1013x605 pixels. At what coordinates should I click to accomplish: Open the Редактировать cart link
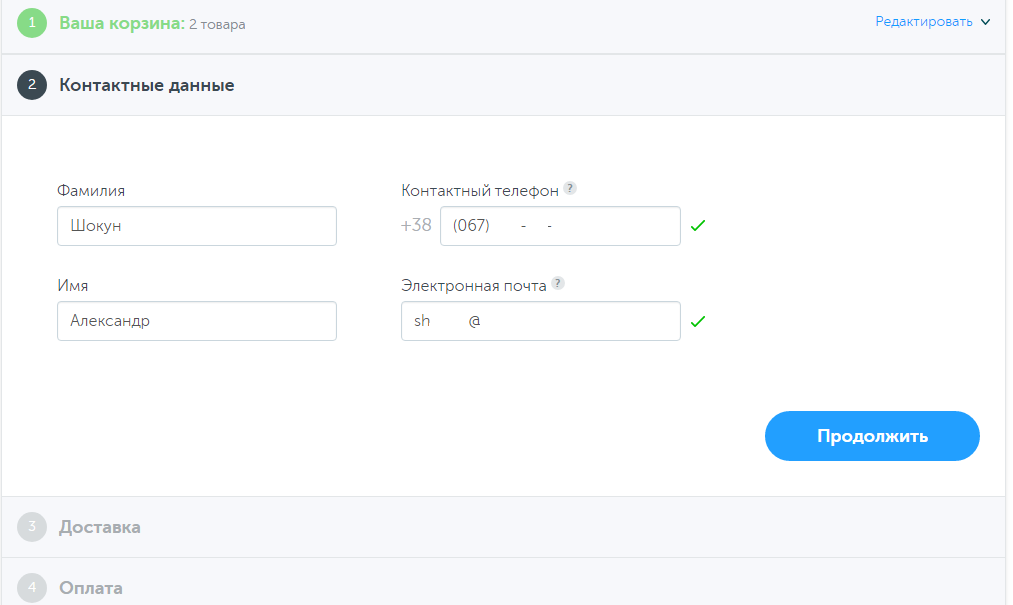[x=923, y=22]
